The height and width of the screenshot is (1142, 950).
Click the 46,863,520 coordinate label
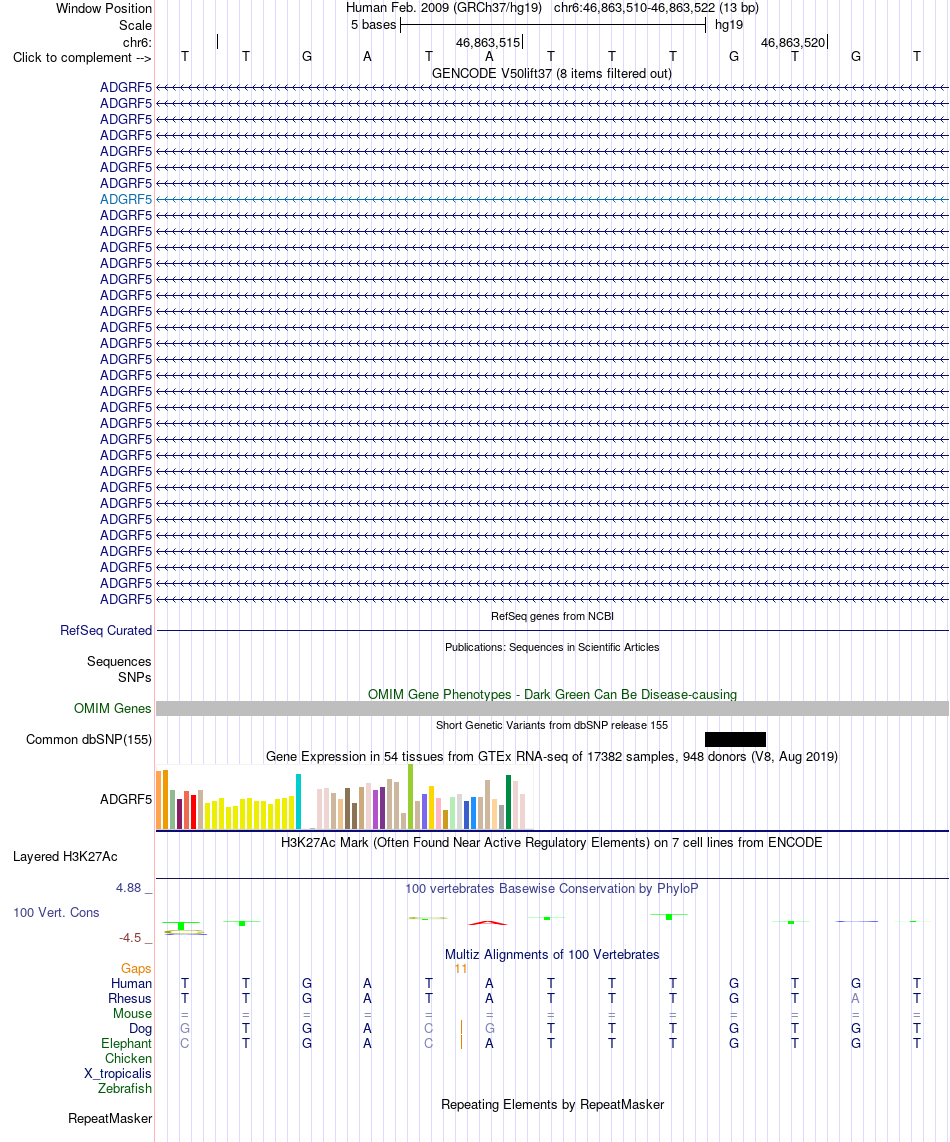point(793,43)
